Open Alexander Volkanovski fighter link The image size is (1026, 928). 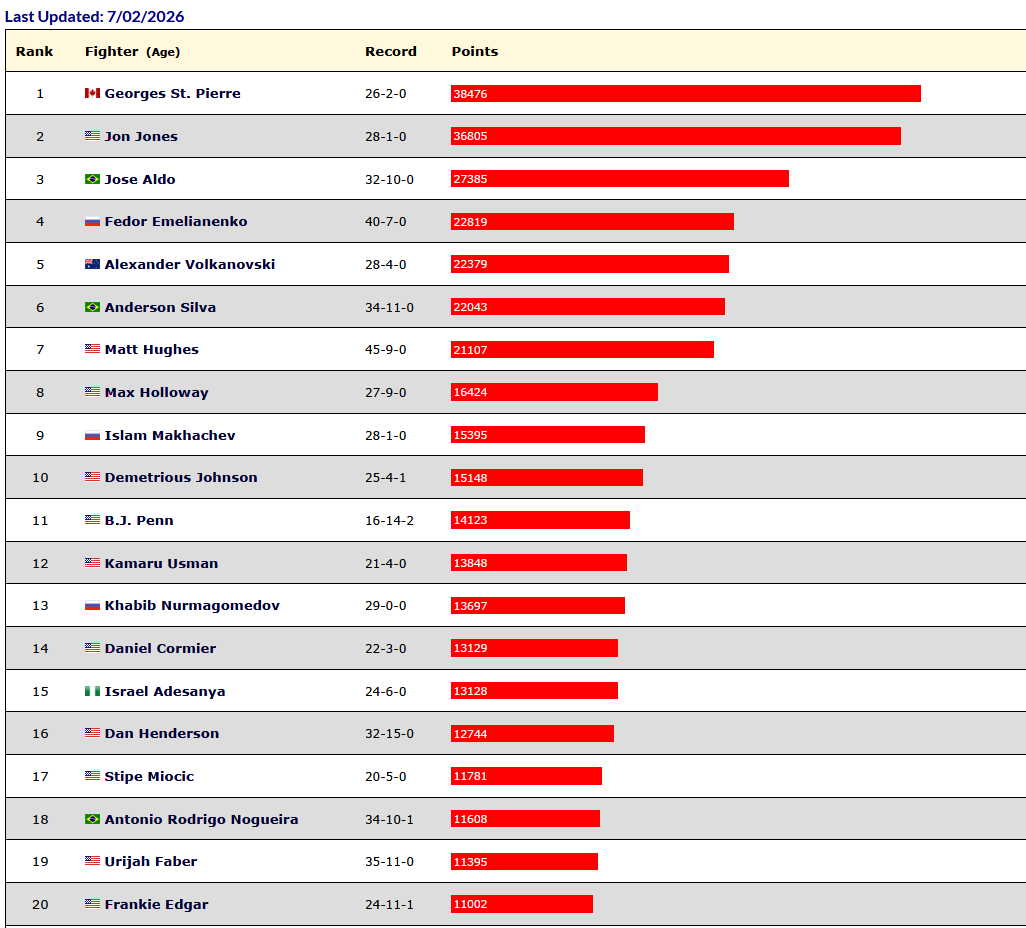coord(190,264)
